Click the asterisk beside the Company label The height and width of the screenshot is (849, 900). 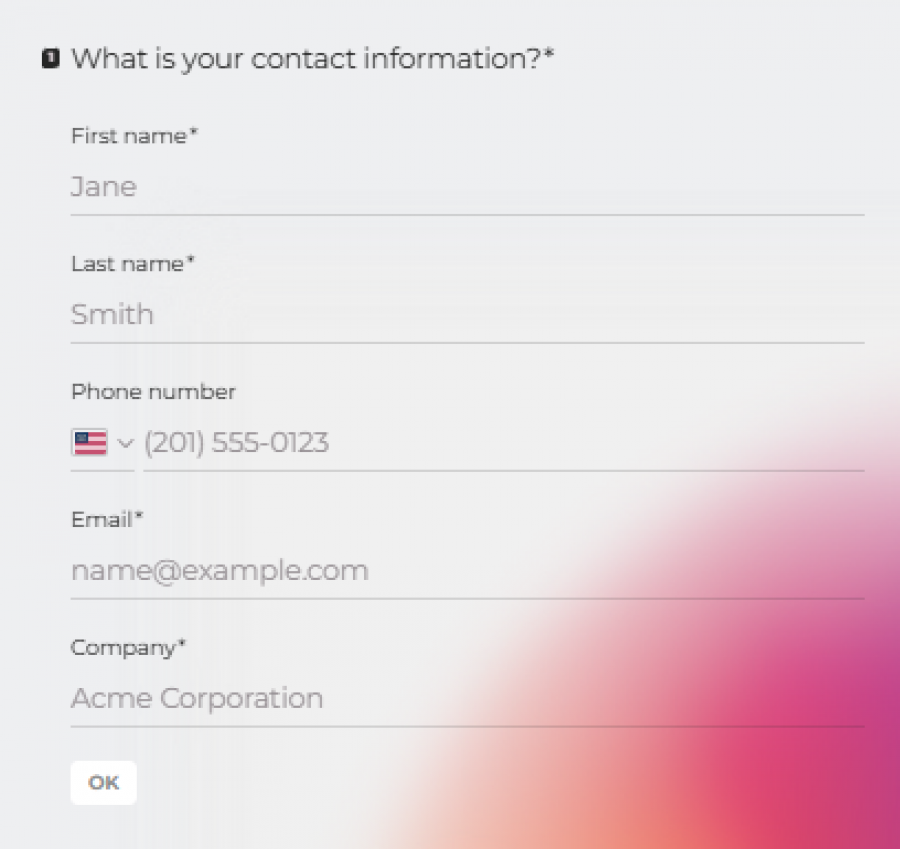click(x=182, y=645)
